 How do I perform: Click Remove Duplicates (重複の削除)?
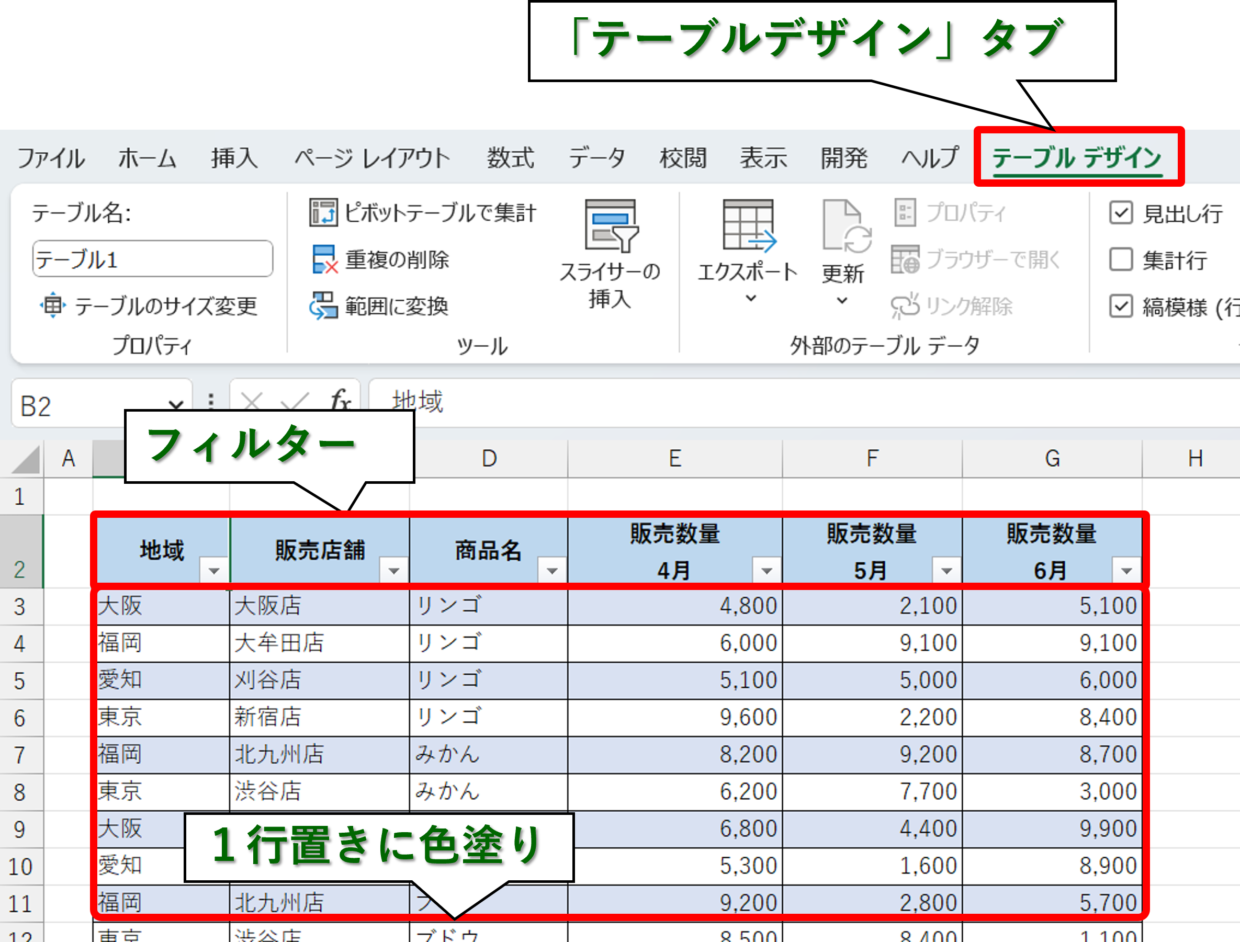click(380, 260)
